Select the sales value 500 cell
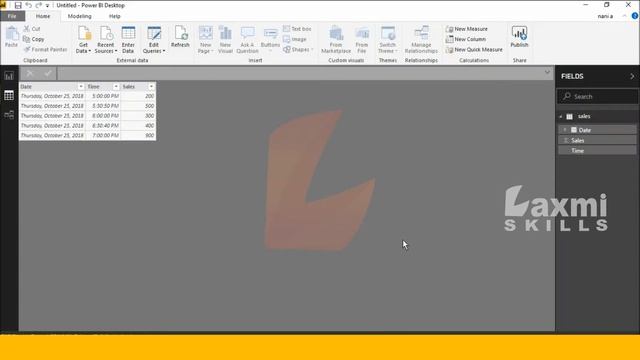640x360 pixels. tap(138, 106)
